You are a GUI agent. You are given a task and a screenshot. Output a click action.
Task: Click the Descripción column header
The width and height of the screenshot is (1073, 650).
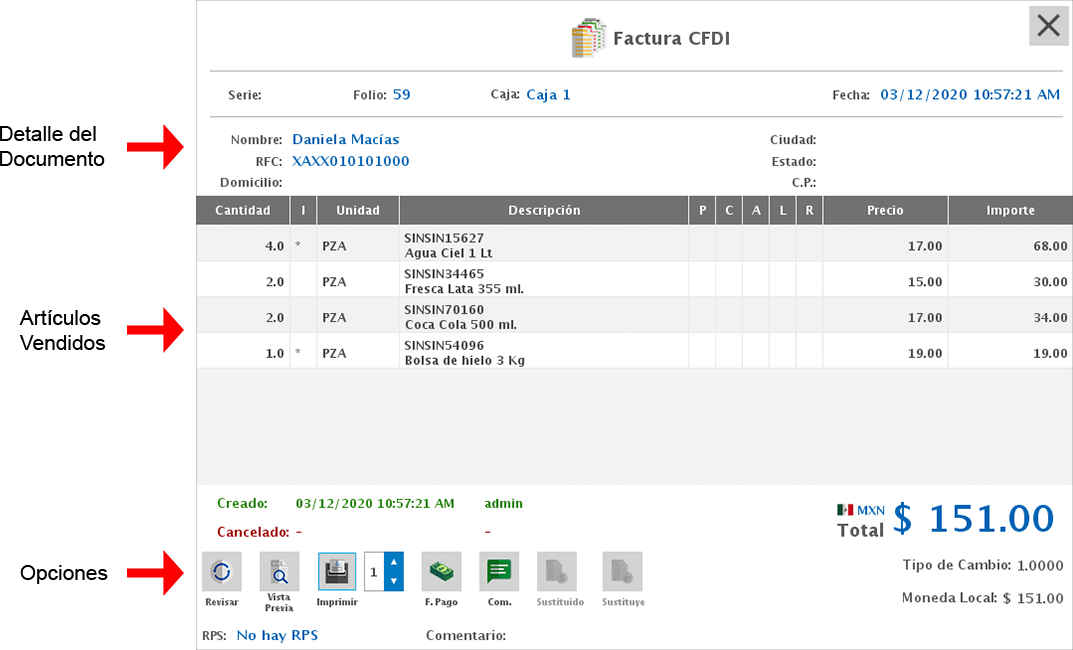point(543,211)
